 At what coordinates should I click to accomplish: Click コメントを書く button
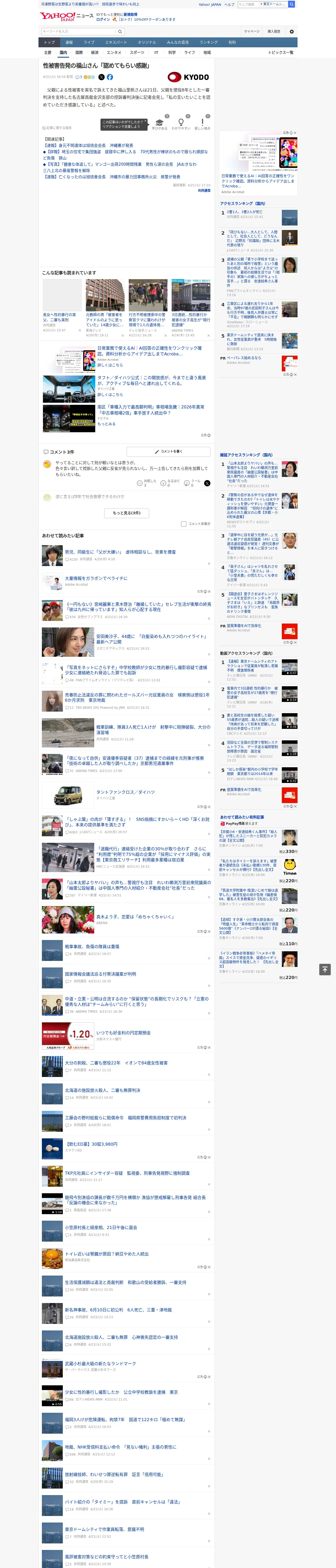pyautogui.click(x=168, y=452)
